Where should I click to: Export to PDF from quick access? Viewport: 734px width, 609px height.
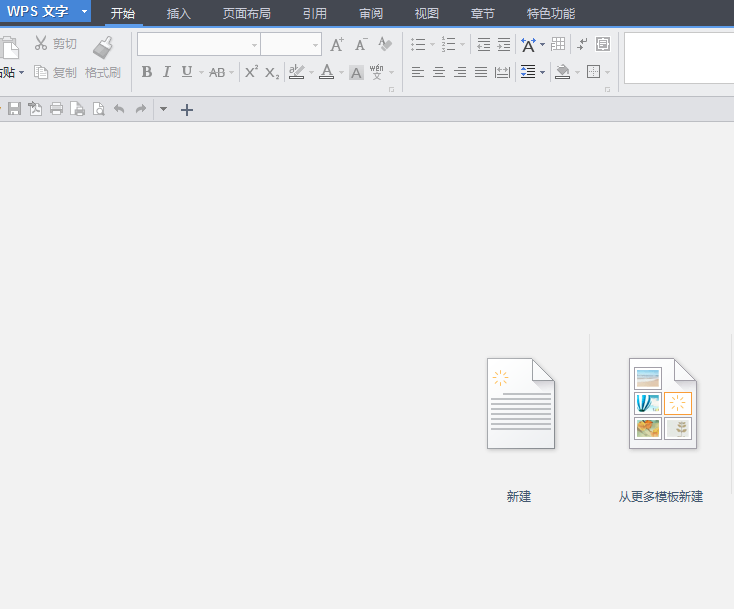coord(35,109)
